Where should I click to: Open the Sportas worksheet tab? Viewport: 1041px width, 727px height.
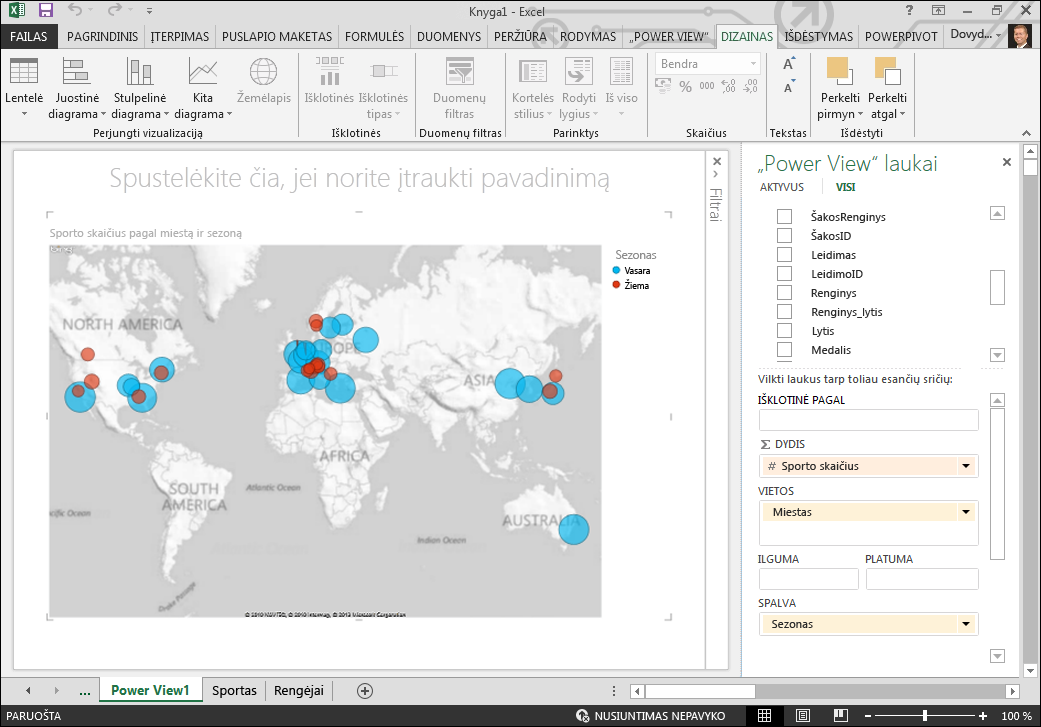[x=234, y=690]
